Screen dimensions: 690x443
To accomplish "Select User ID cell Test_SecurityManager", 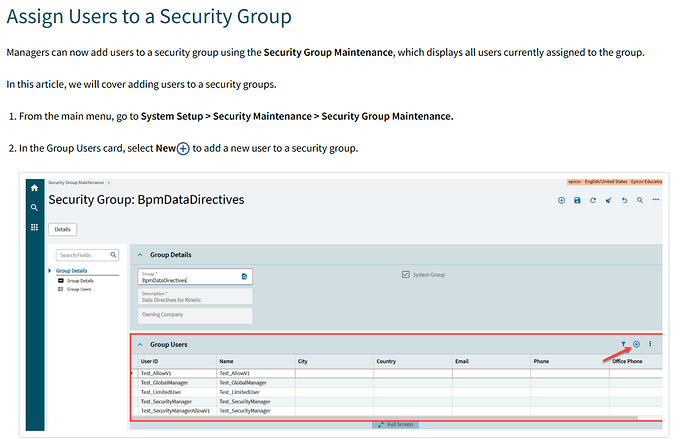I will tap(175, 402).
